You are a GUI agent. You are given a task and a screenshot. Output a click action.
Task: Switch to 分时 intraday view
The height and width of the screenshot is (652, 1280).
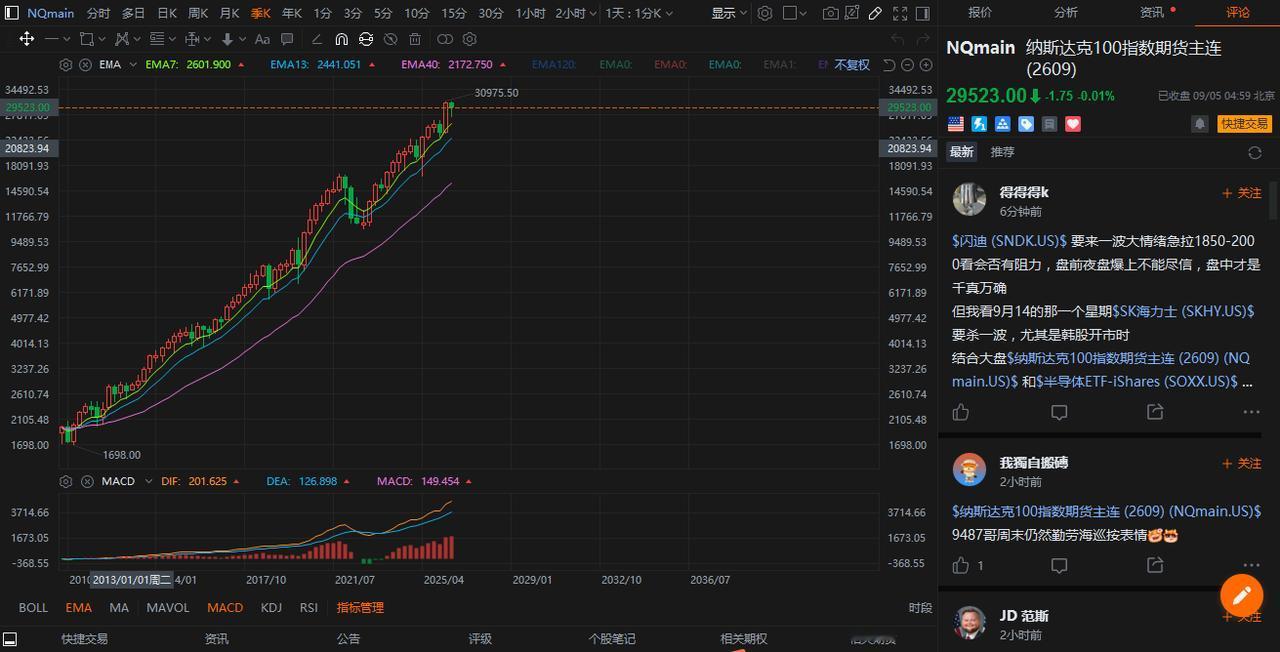[98, 13]
